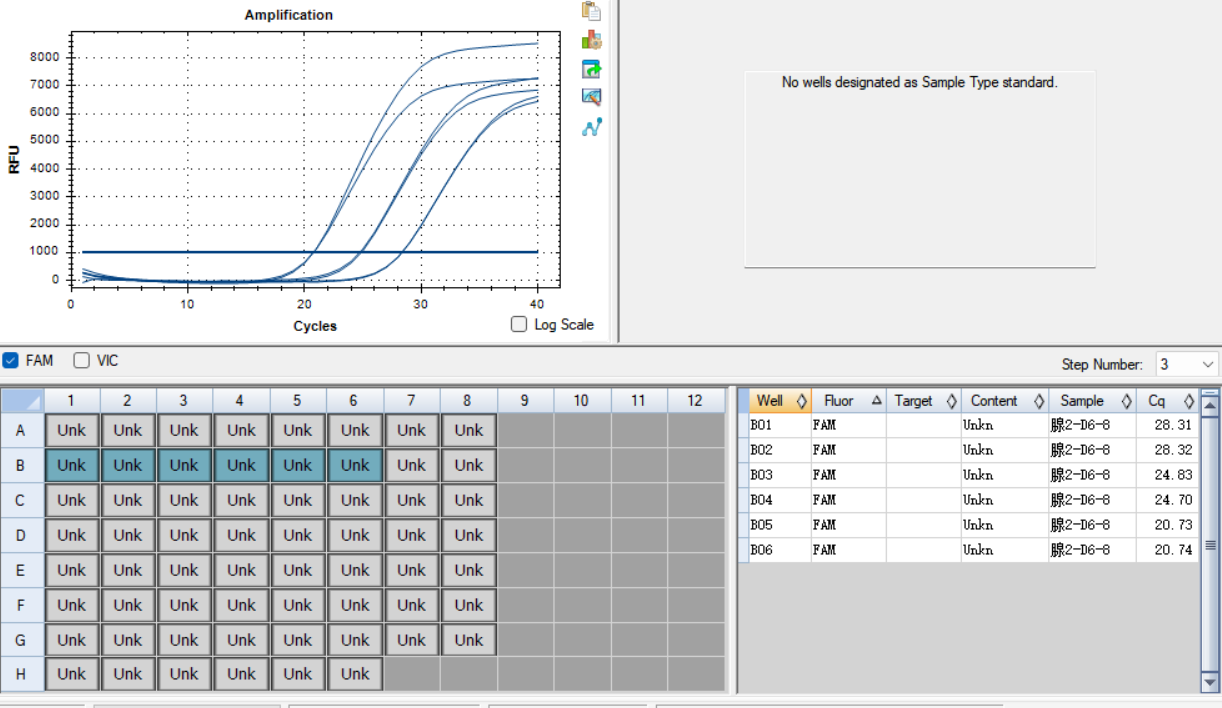Sort by the Well column header
The height and width of the screenshot is (708, 1222).
pos(779,401)
